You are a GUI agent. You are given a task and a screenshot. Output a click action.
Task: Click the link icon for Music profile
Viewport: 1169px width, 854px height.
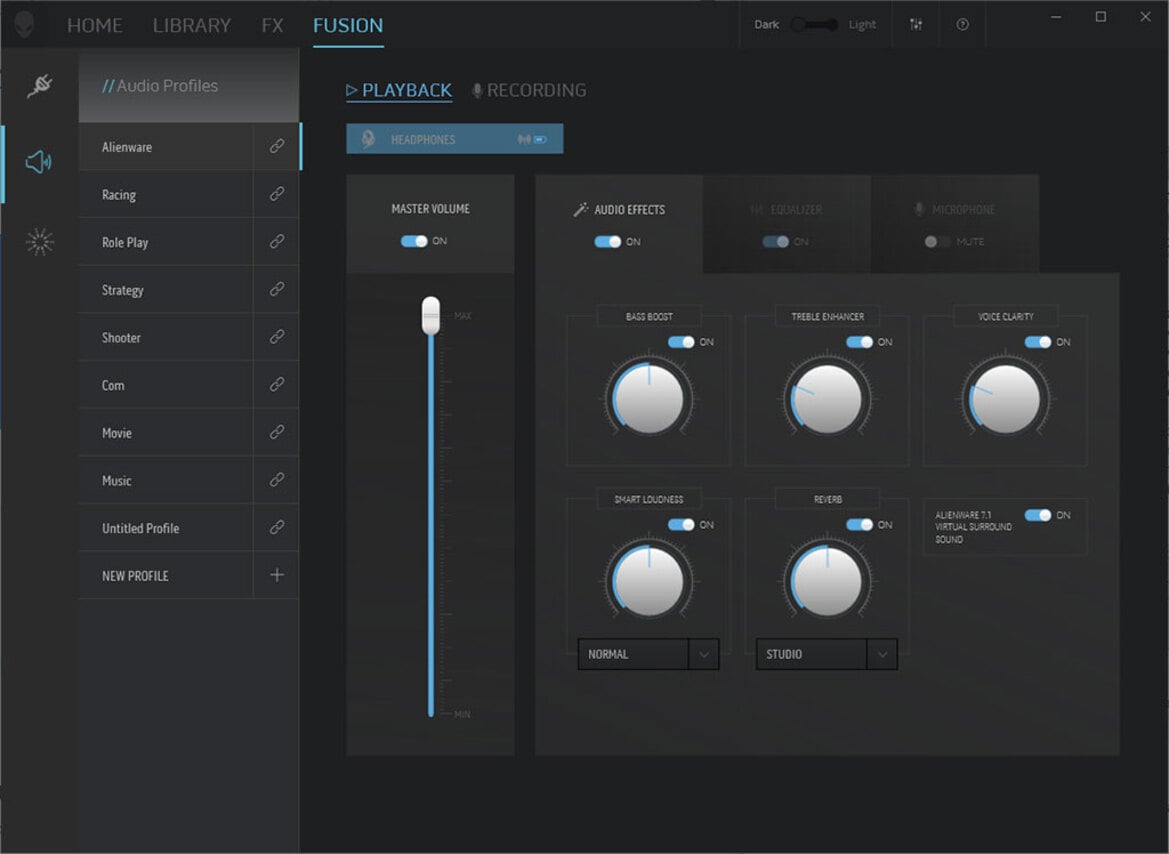[277, 480]
